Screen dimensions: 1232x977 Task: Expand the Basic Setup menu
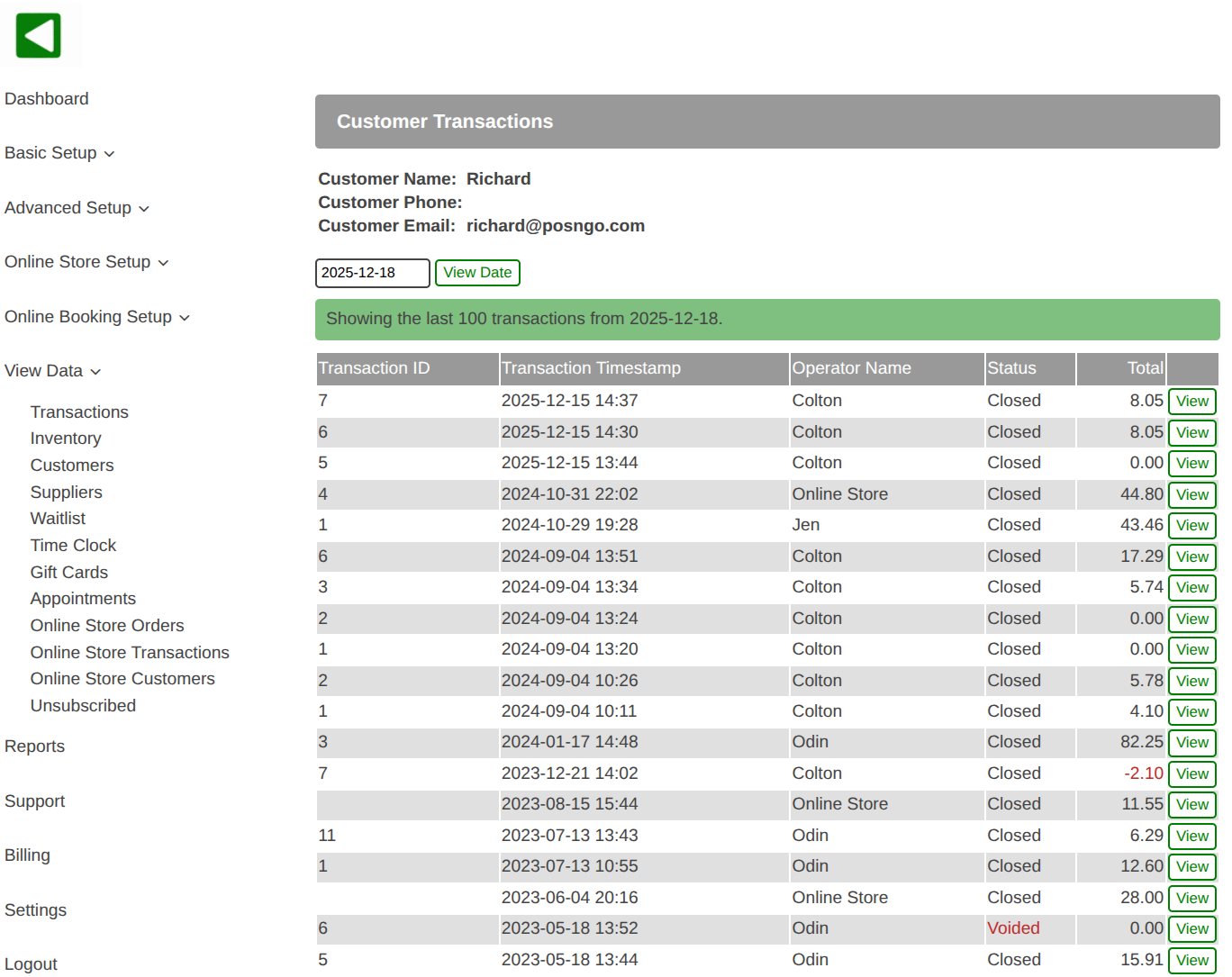tap(59, 153)
